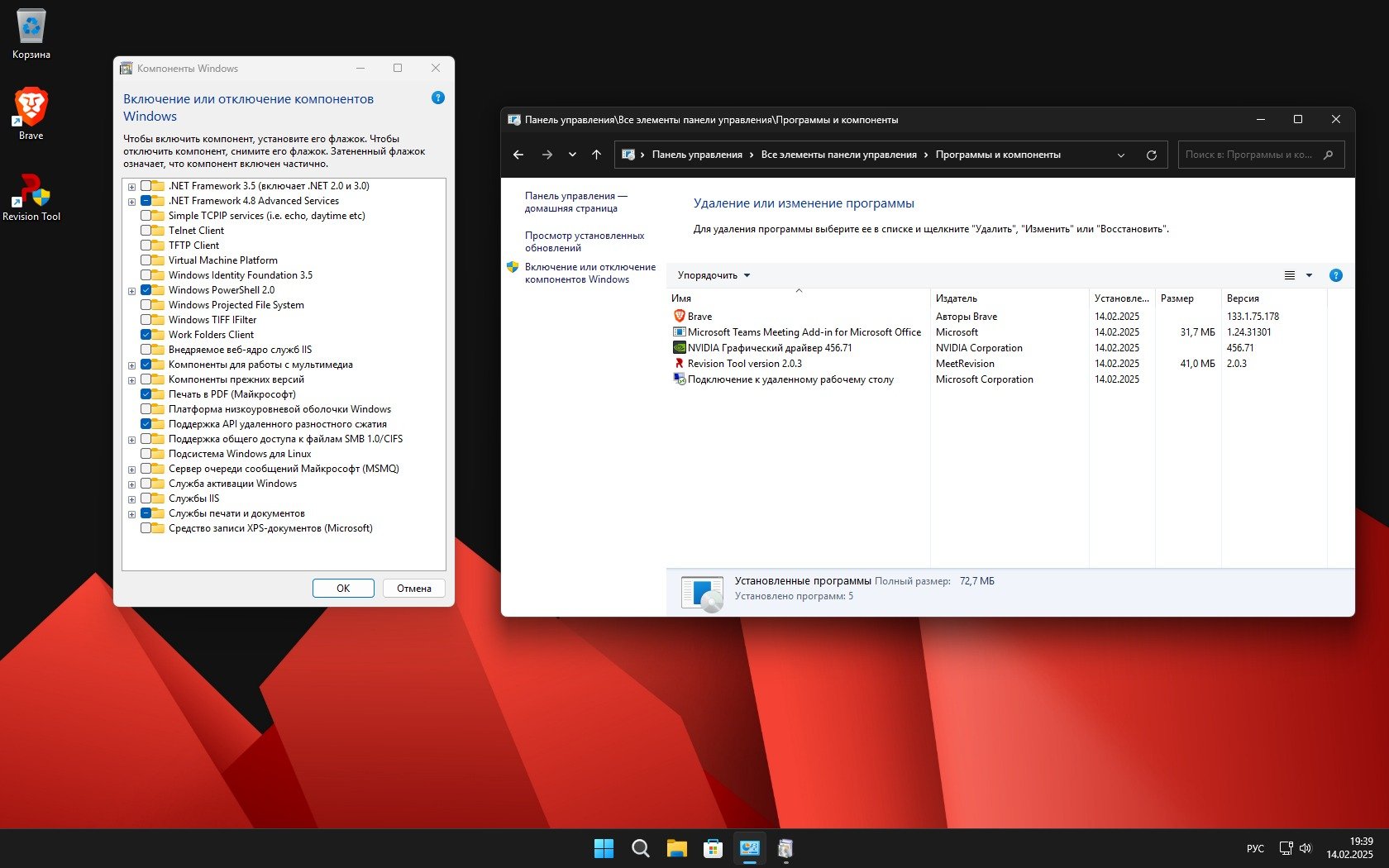Open Microsoft Store from the taskbar

click(x=713, y=848)
